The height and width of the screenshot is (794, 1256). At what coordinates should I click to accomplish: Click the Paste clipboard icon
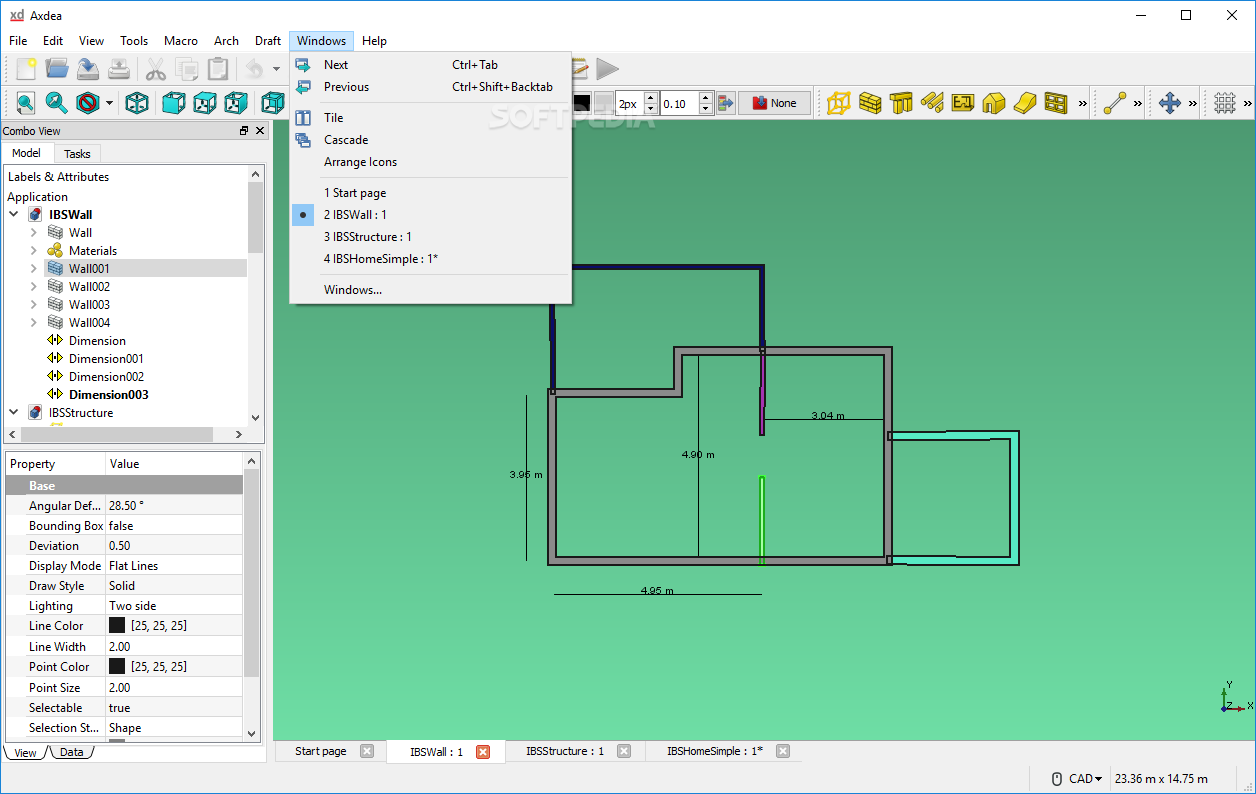coord(217,69)
